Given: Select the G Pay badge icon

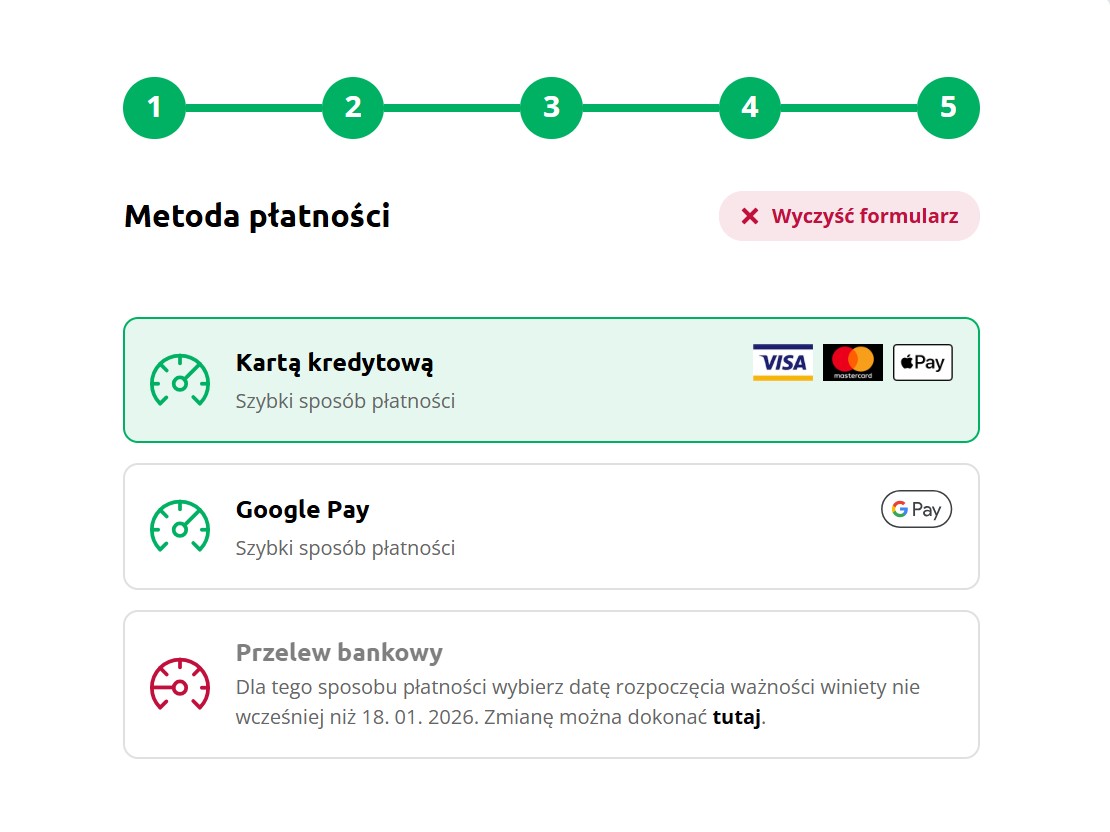Looking at the screenshot, I should (x=915, y=509).
